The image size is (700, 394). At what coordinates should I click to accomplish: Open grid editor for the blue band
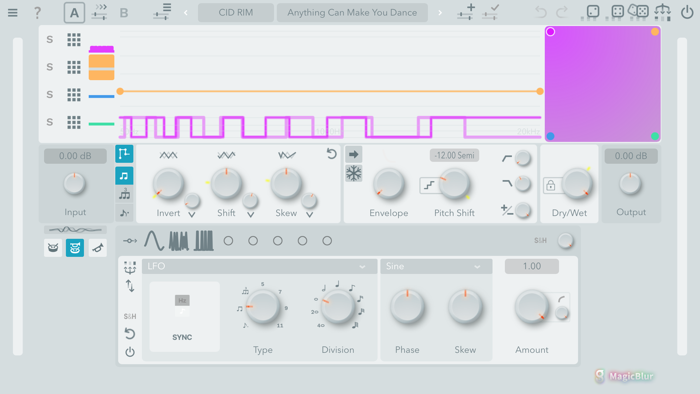pos(74,95)
